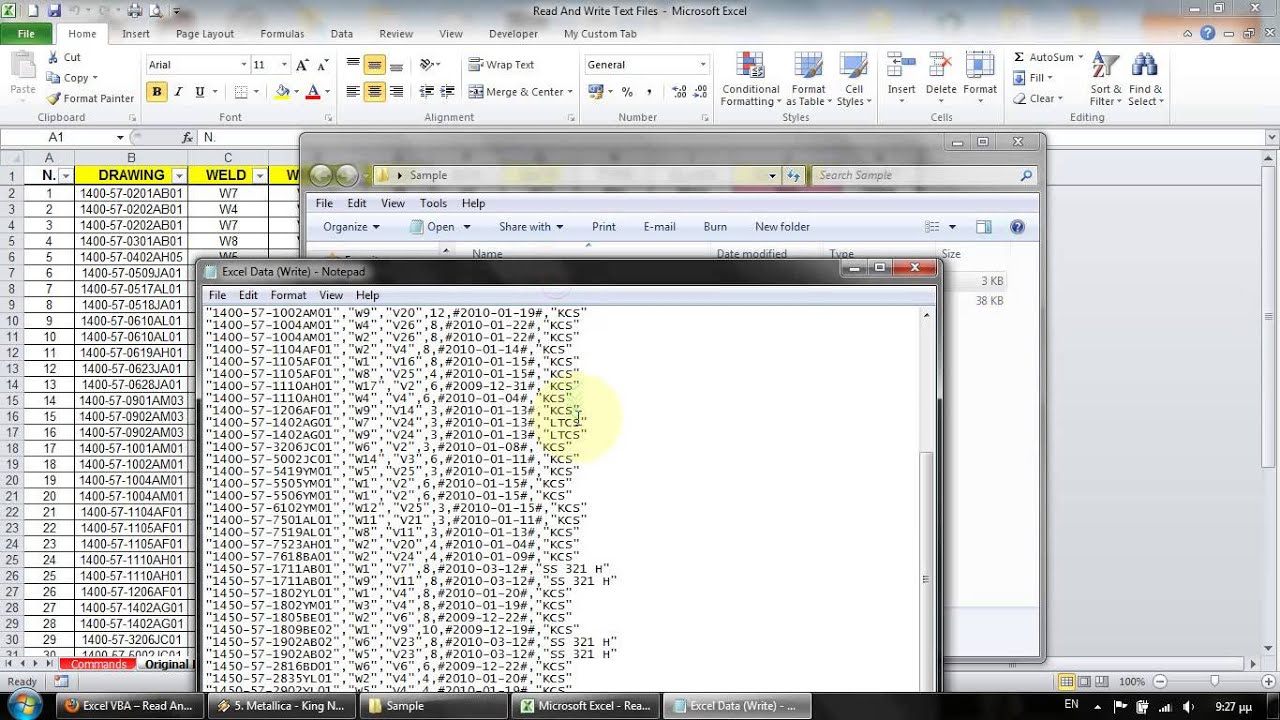Open the Fill Color bucket icon
1280x720 pixels.
(x=282, y=91)
